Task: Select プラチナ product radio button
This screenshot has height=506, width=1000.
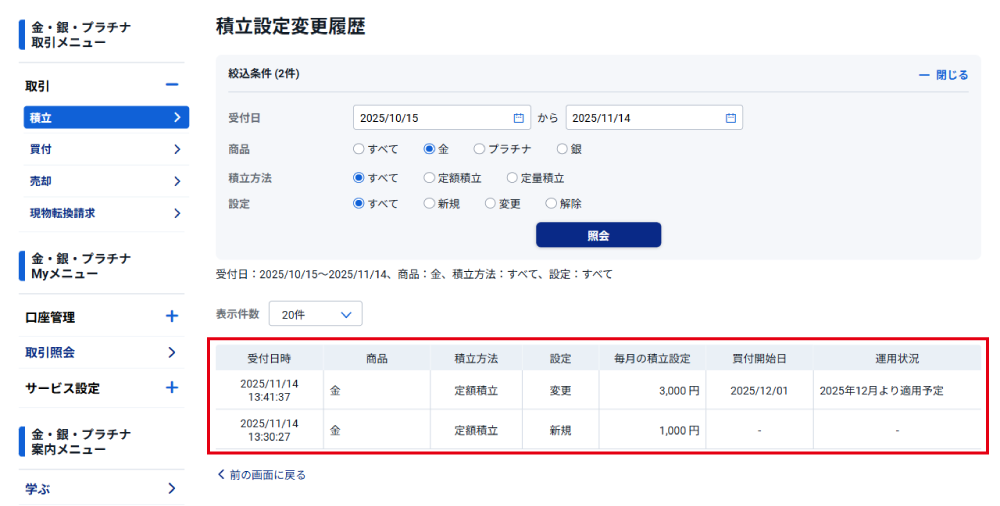Action: coord(480,149)
